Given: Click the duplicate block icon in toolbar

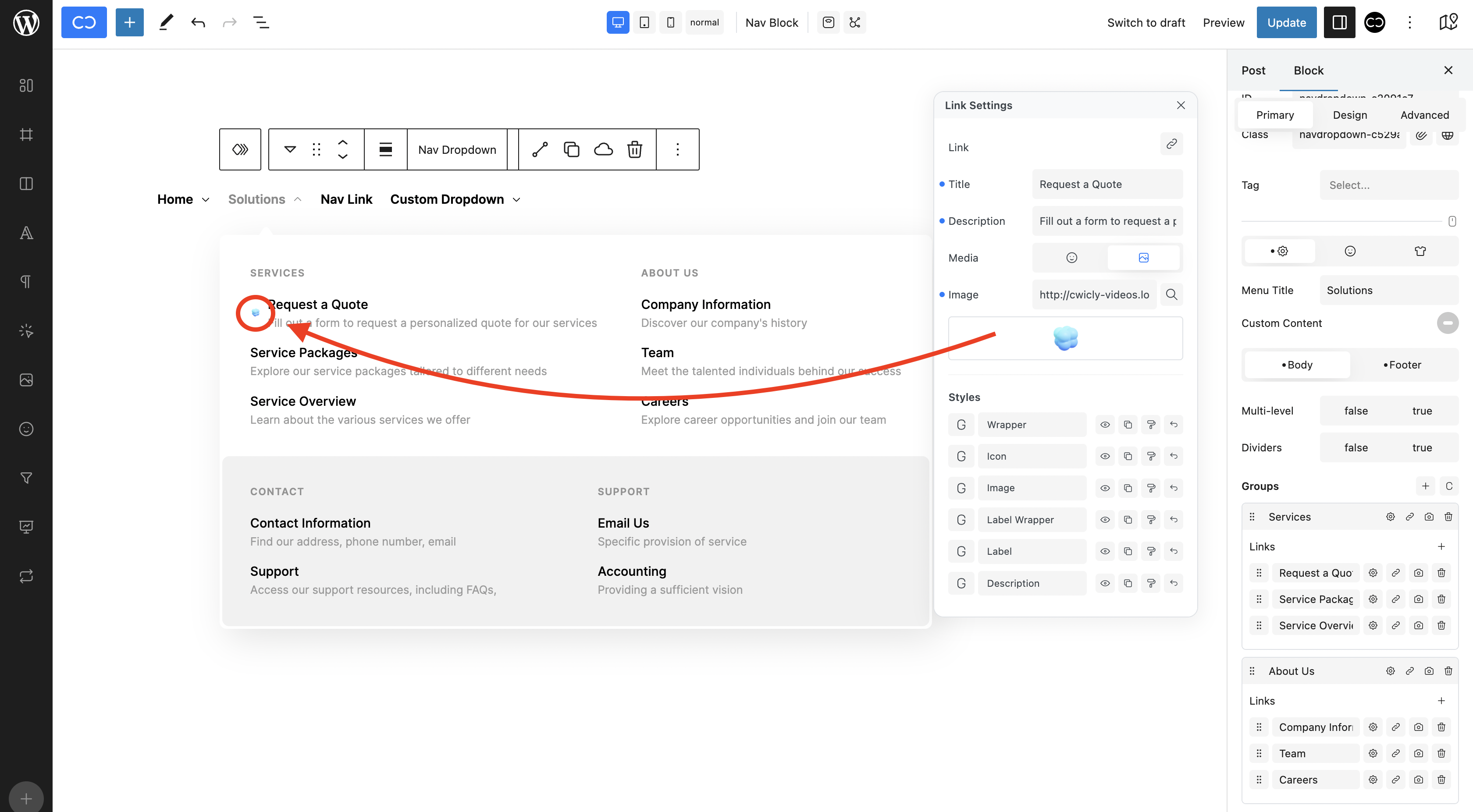Looking at the screenshot, I should tap(571, 150).
